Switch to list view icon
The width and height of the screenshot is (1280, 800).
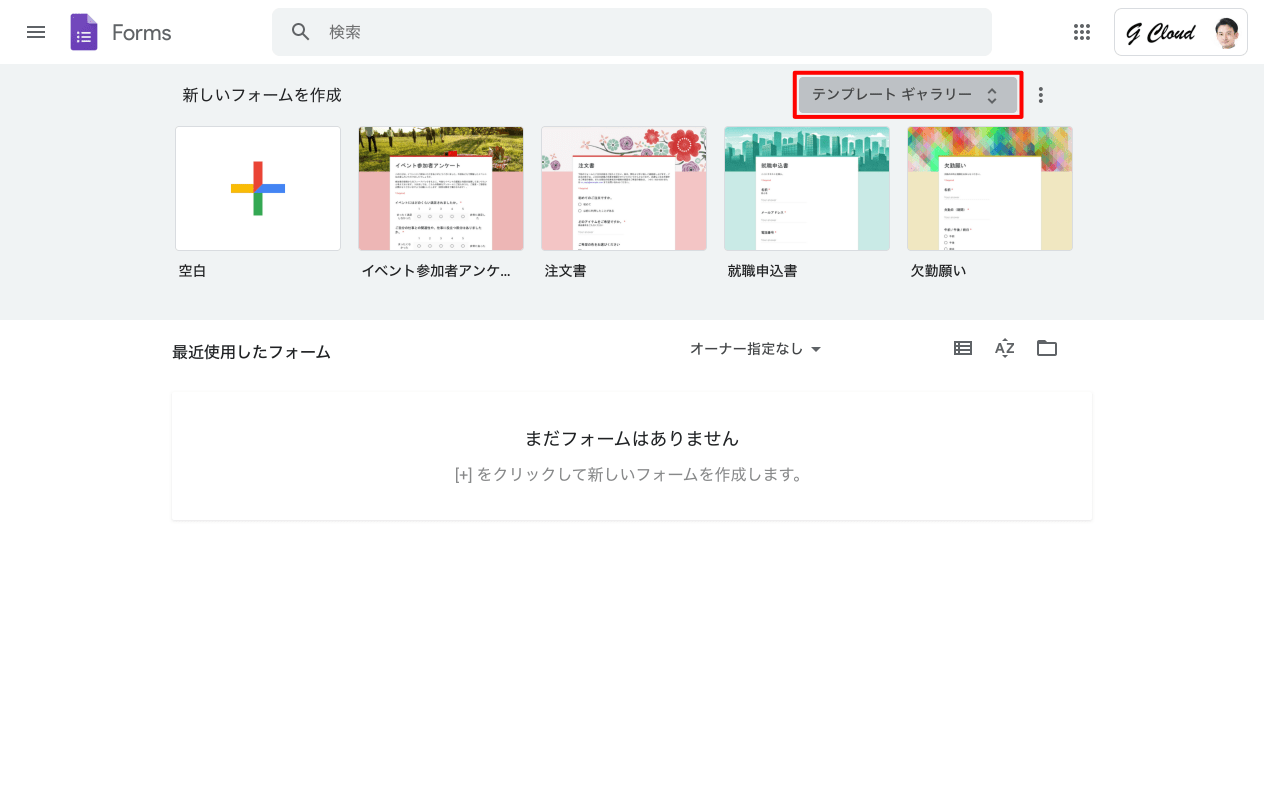[963, 348]
